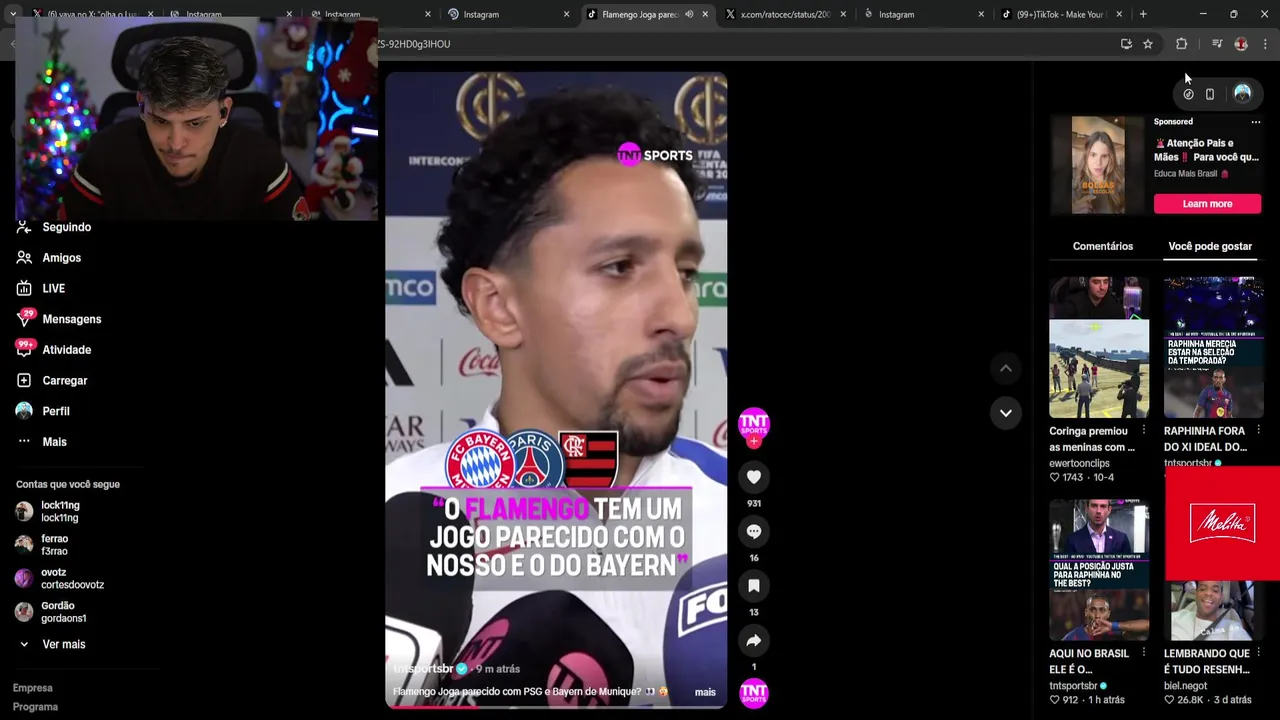Image resolution: width=1280 pixels, height=720 pixels.
Task: Expand caption with mais
Action: (x=705, y=692)
